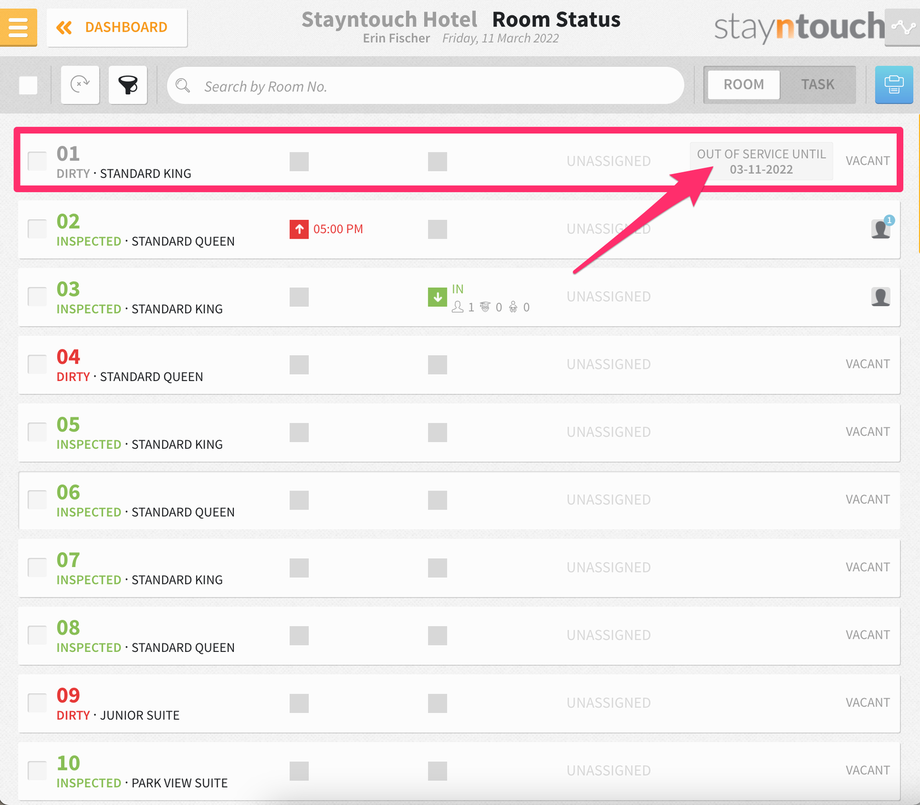Toggle the select-all rooms checkbox
The height and width of the screenshot is (805, 920).
click(28, 85)
